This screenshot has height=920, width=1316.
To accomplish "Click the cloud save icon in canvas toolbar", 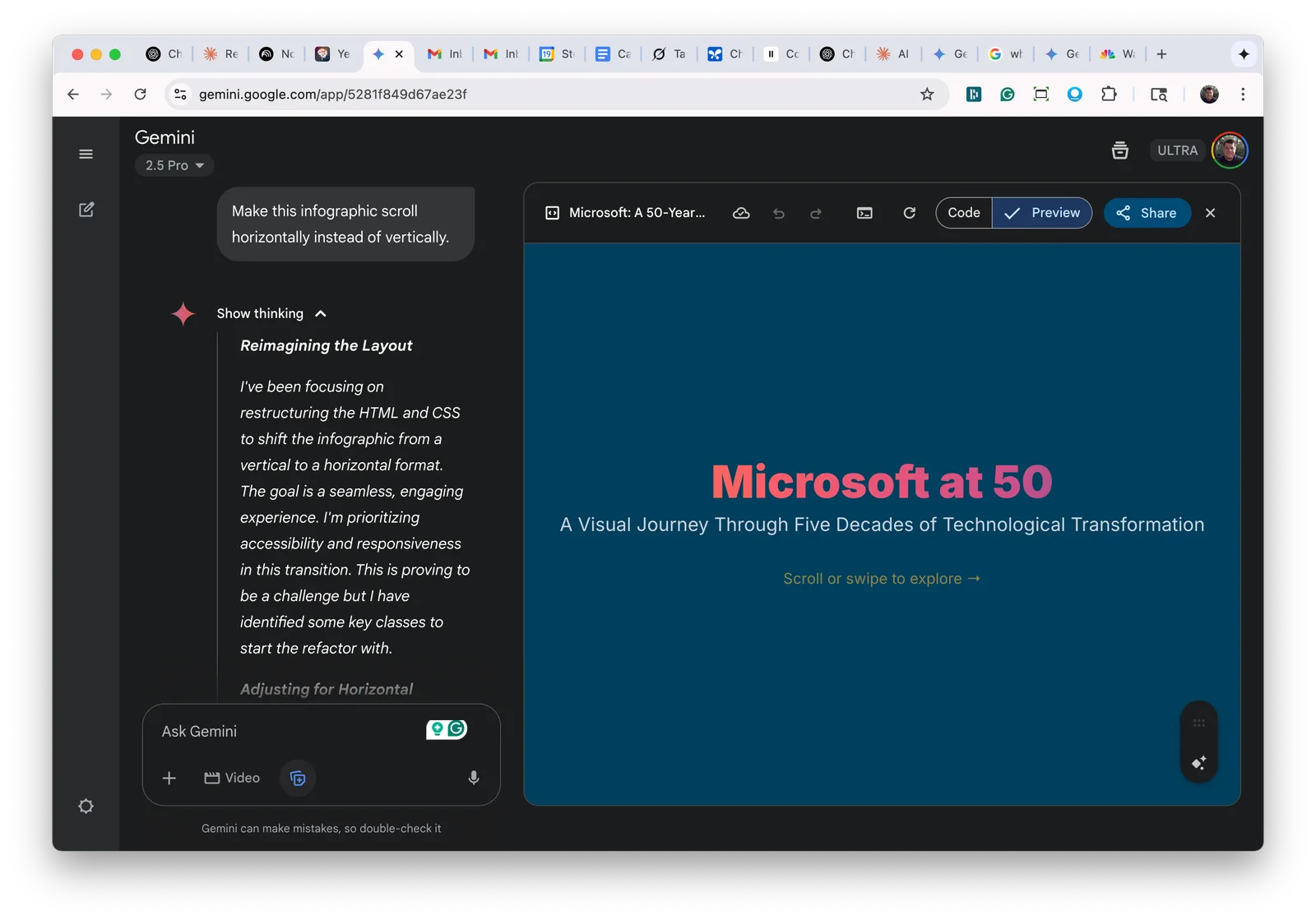I will click(x=741, y=213).
